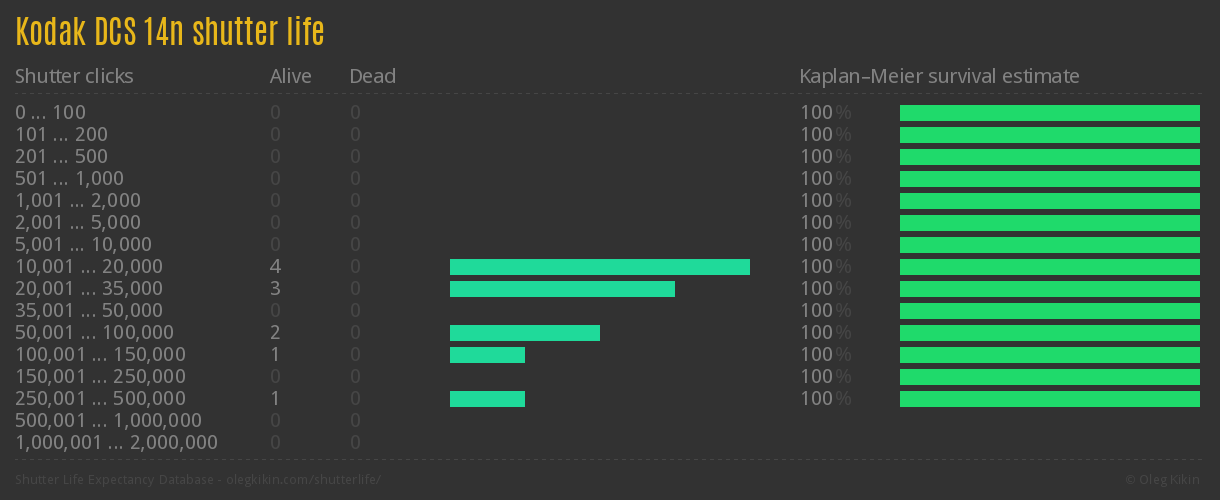
Task: Select the survival bar for 250,001 … 500,000
Action: tap(1050, 399)
